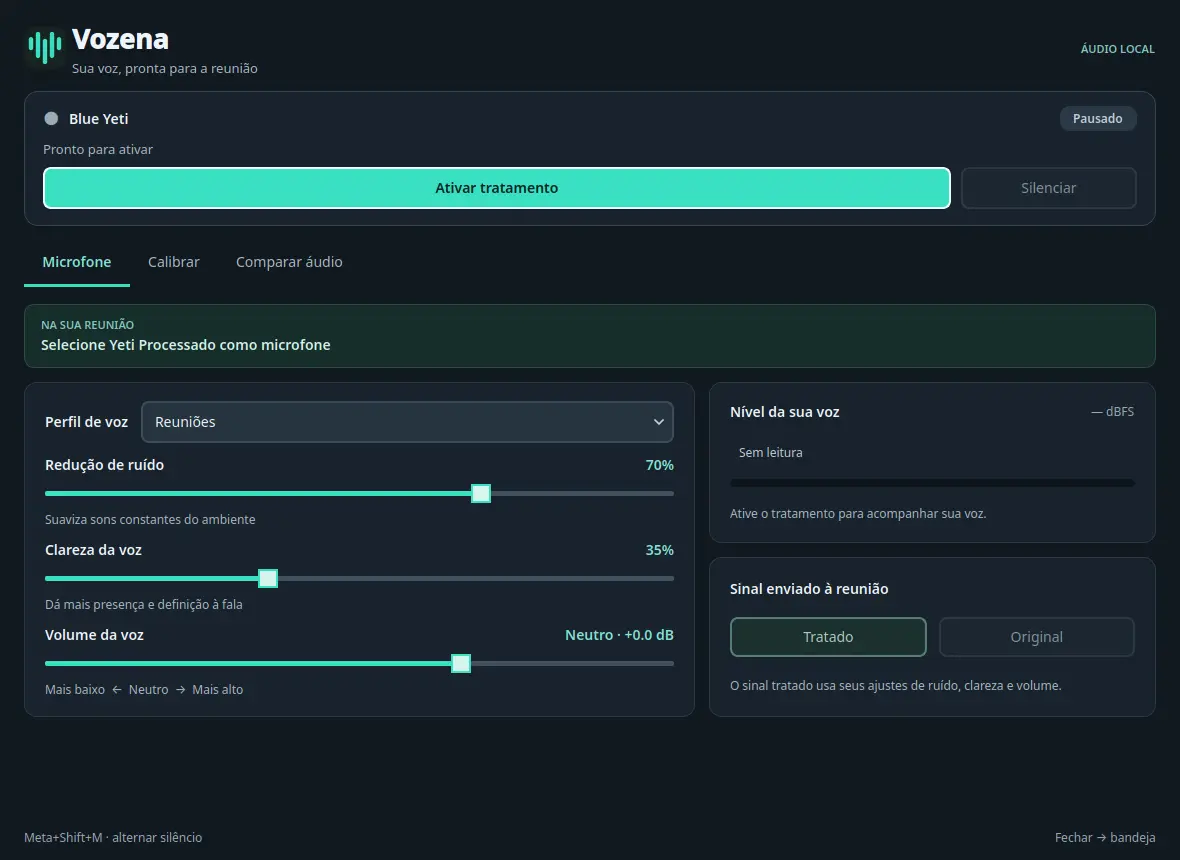Click the Fechar → bandeja link

1105,837
